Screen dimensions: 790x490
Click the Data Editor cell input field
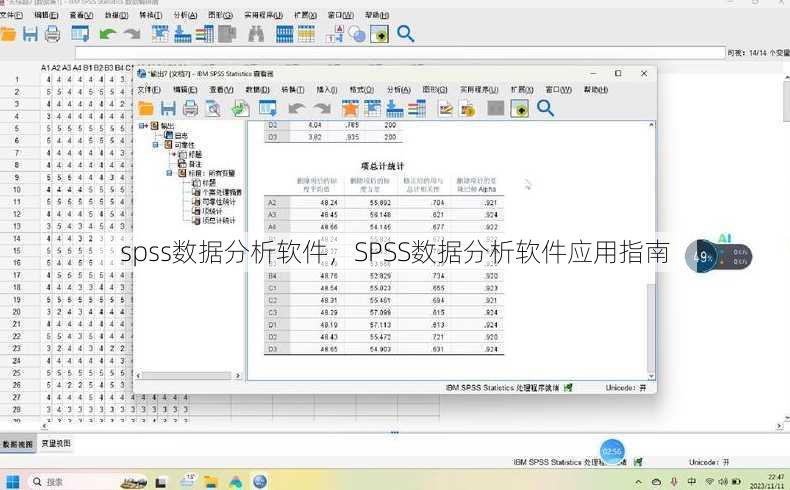pos(400,52)
